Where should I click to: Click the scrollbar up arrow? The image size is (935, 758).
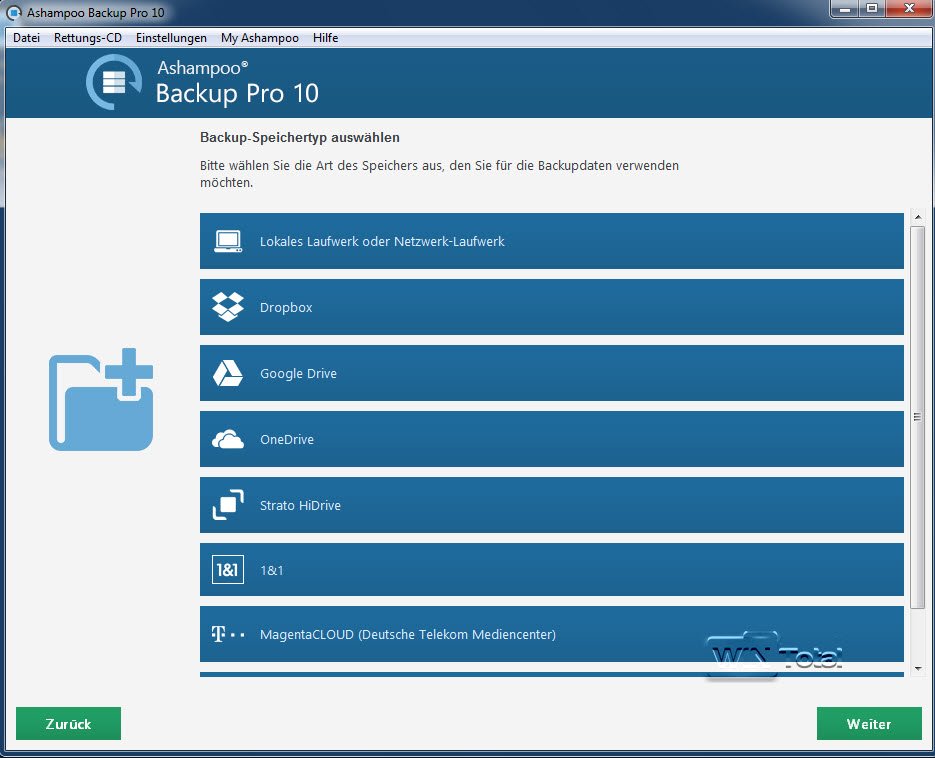click(918, 217)
